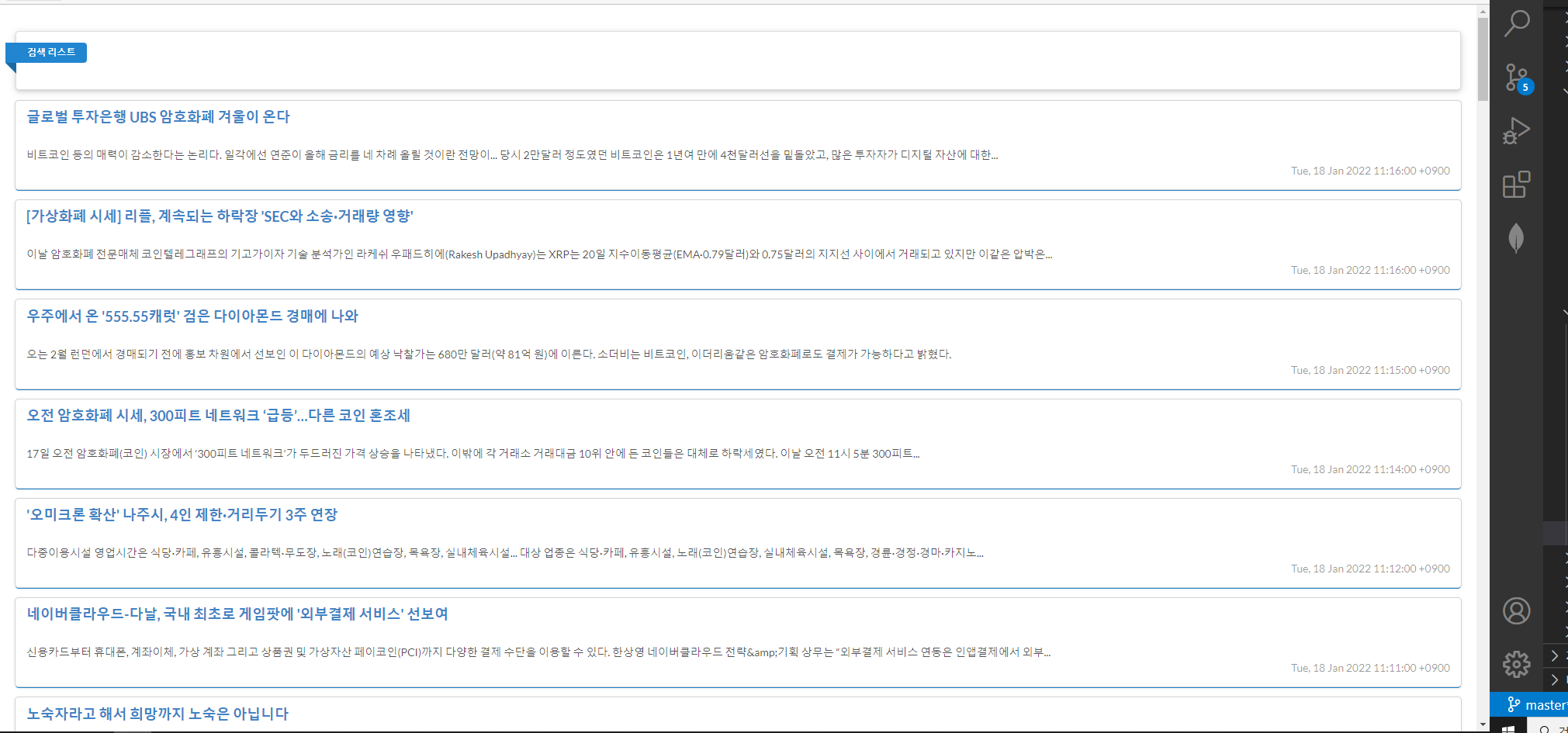The height and width of the screenshot is (733, 1568).
Task: Click timestamp 11:16:00 of the 리플 article
Action: click(x=1370, y=270)
